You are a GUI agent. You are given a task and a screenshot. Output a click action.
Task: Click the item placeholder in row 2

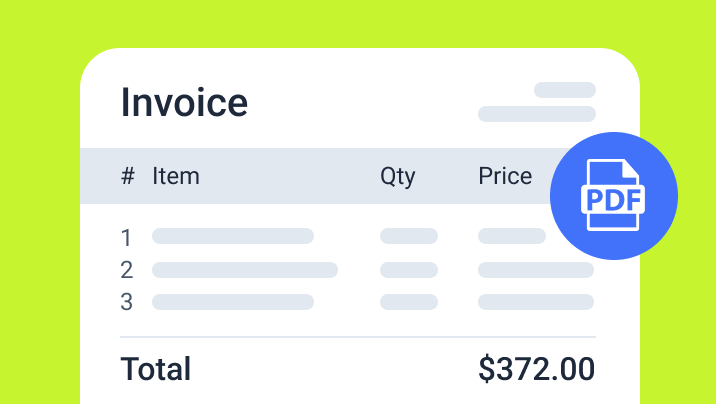tap(245, 270)
